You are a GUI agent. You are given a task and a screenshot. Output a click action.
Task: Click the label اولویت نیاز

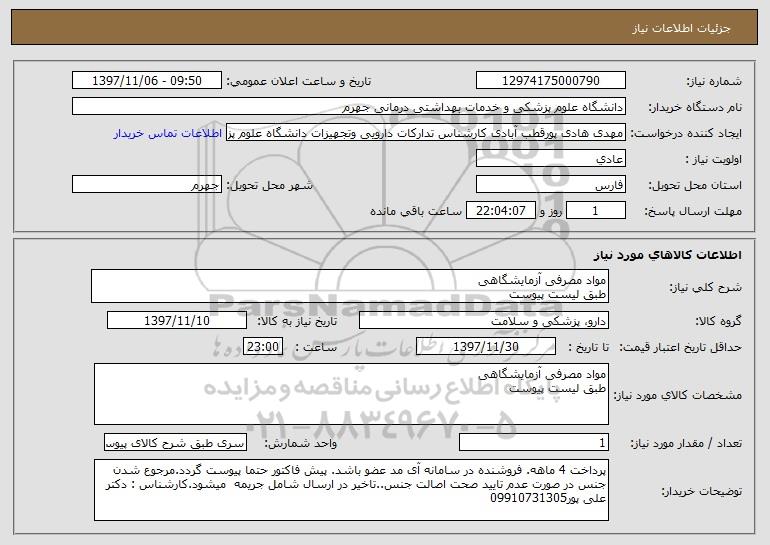pos(714,160)
